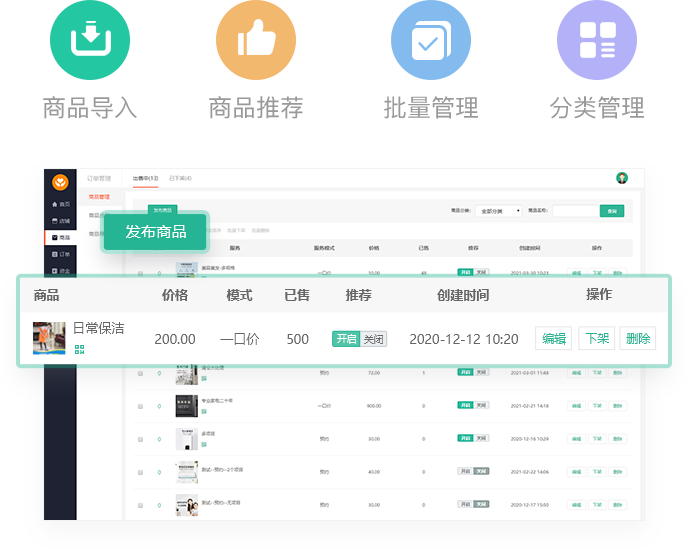
Task: Click 删除 in the 2020-12-17 row
Action: point(618,505)
